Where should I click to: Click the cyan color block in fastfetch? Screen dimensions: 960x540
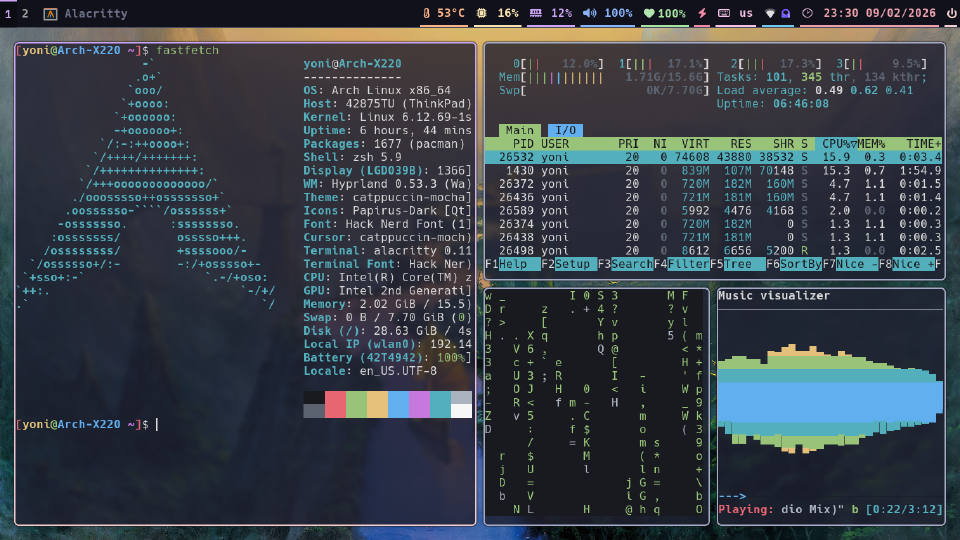[440, 405]
